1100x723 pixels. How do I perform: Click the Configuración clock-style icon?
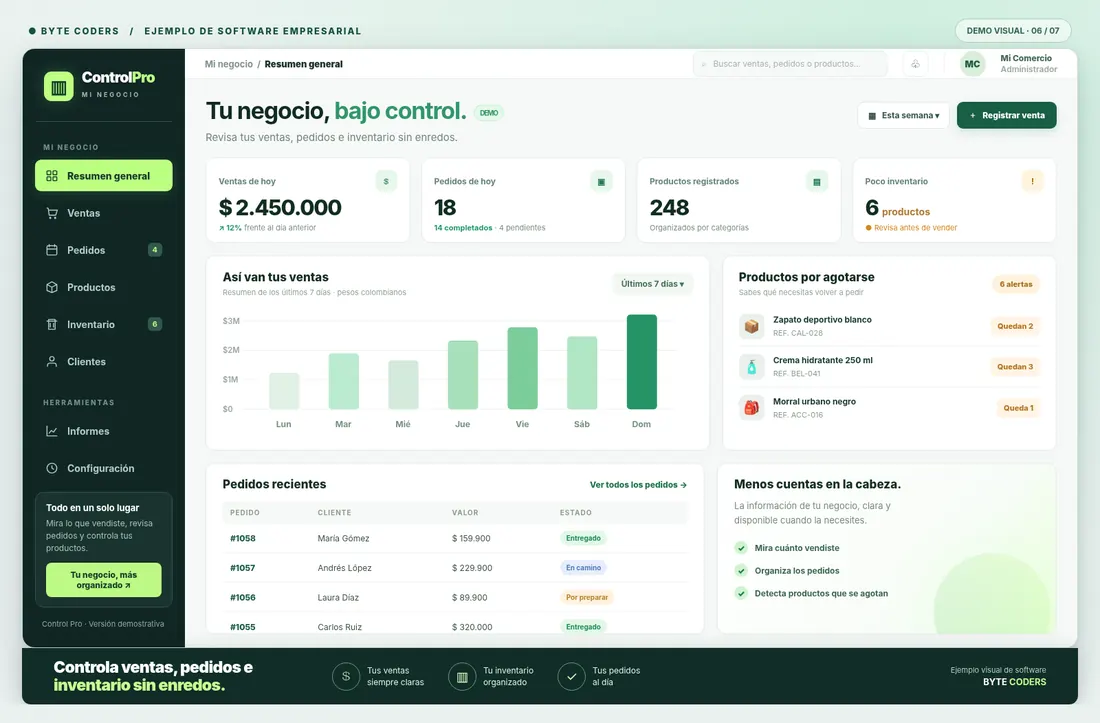point(52,468)
